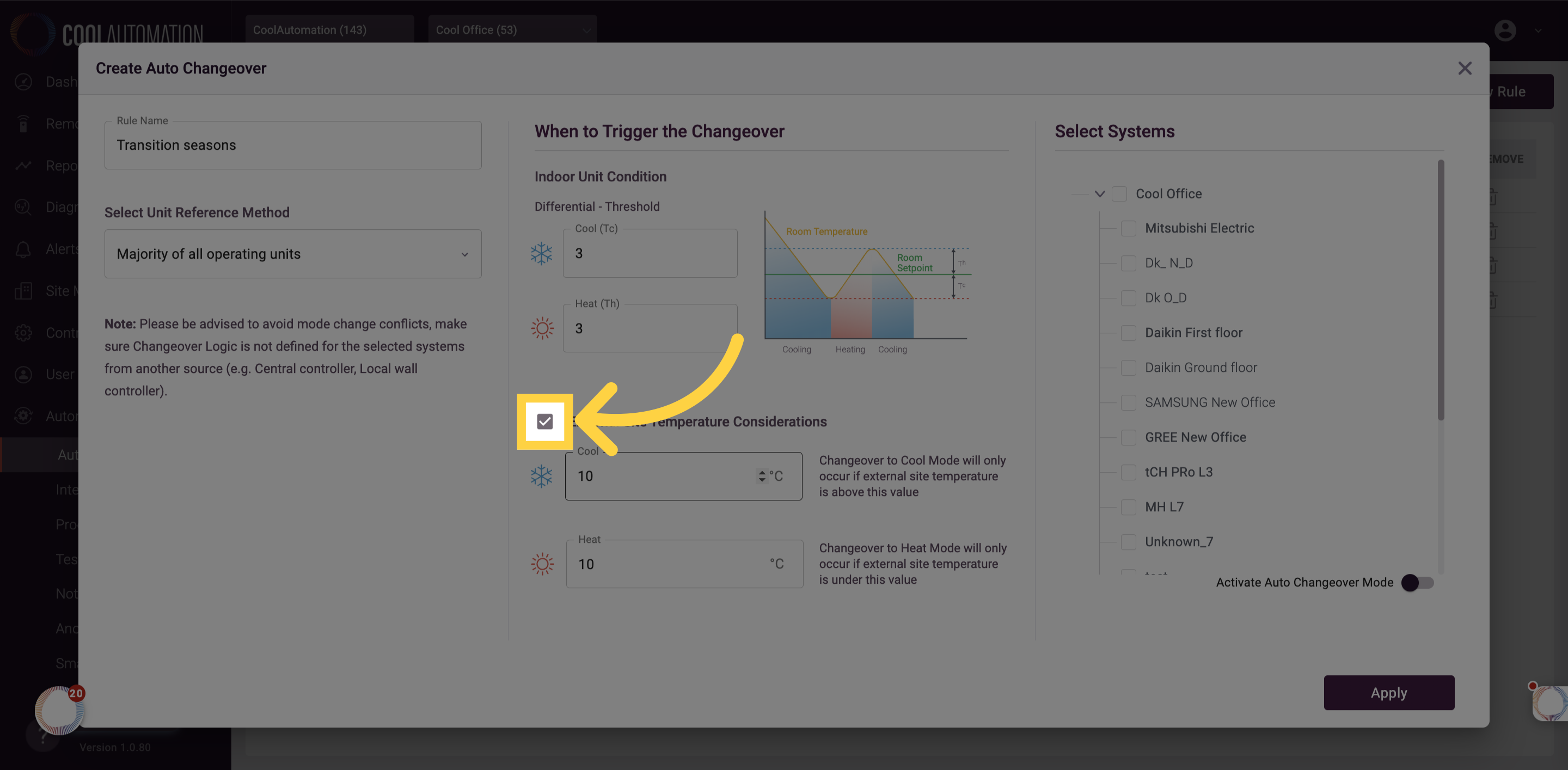The image size is (1568, 770).
Task: Click the Apply button
Action: pyautogui.click(x=1388, y=693)
